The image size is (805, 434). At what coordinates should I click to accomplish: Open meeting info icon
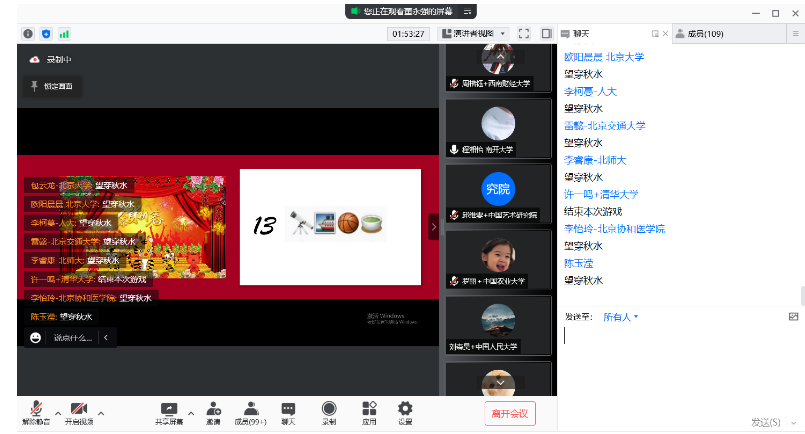[x=28, y=34]
